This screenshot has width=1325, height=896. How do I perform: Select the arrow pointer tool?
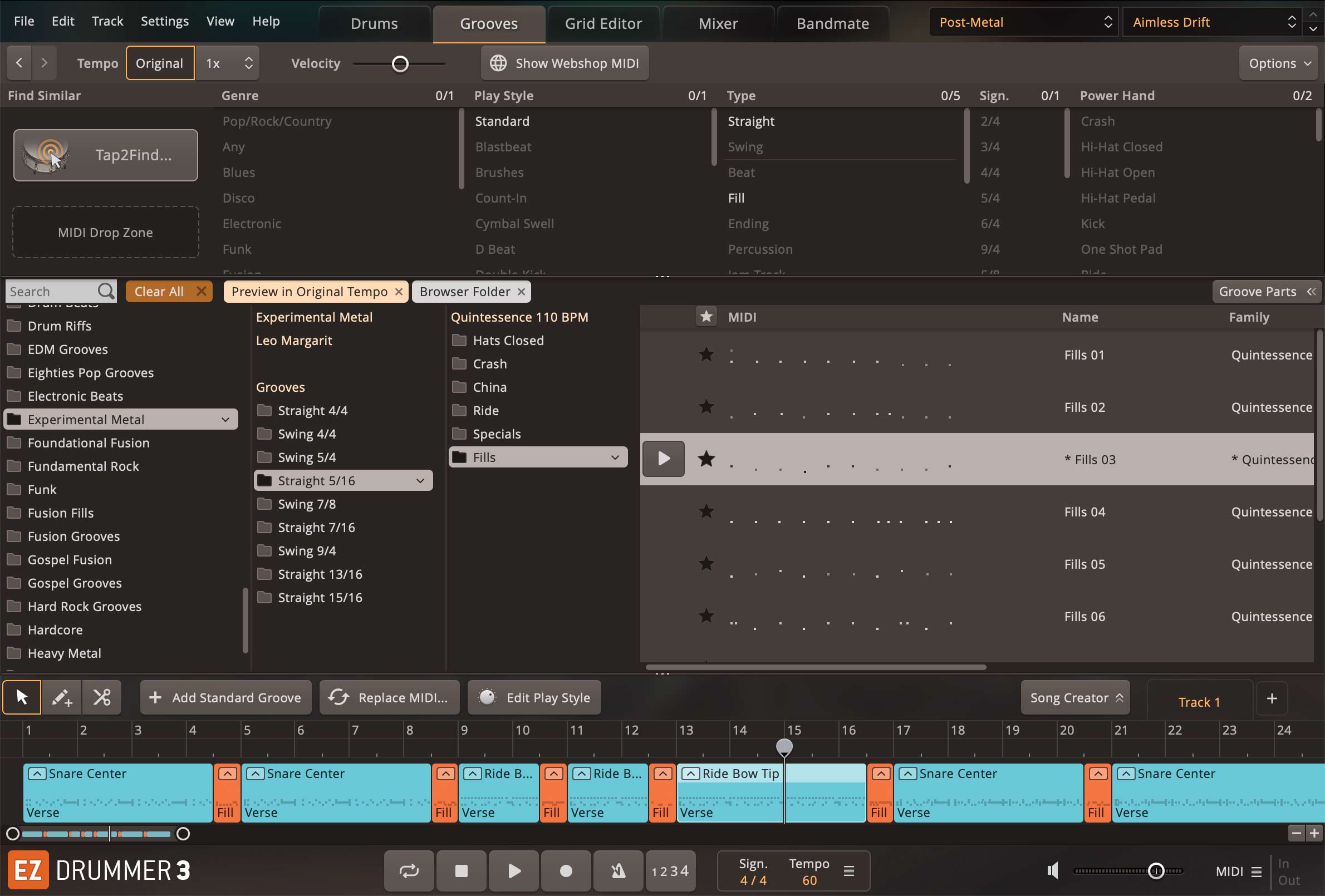[x=22, y=697]
